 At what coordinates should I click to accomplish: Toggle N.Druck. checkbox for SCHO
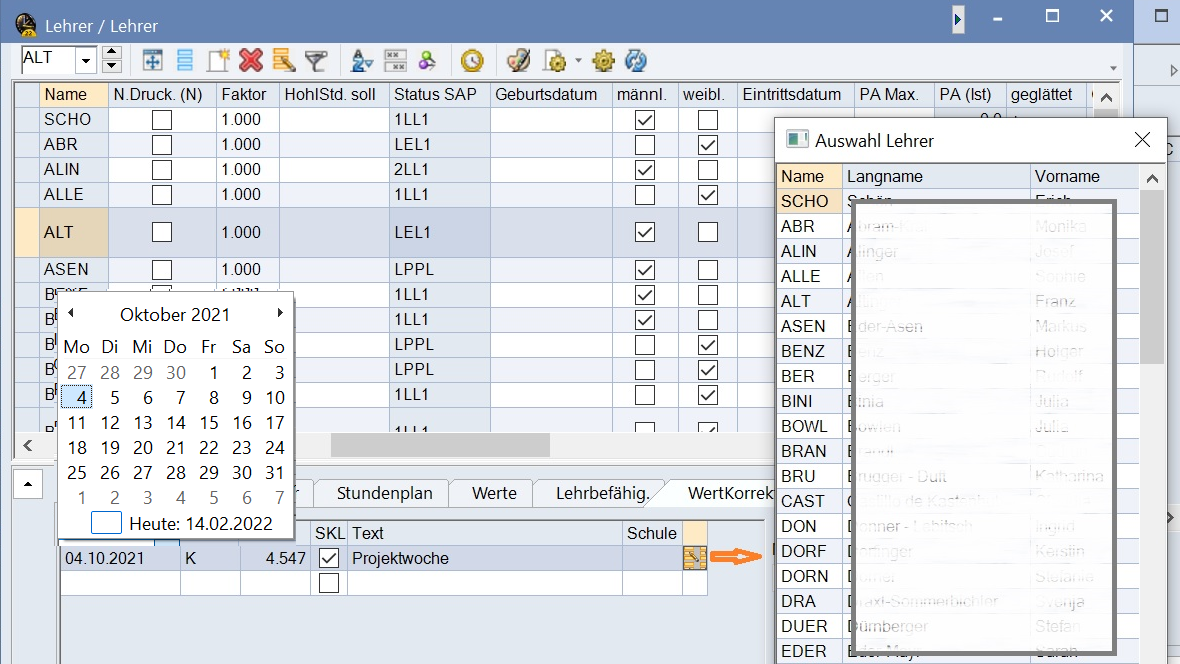pyautogui.click(x=161, y=120)
